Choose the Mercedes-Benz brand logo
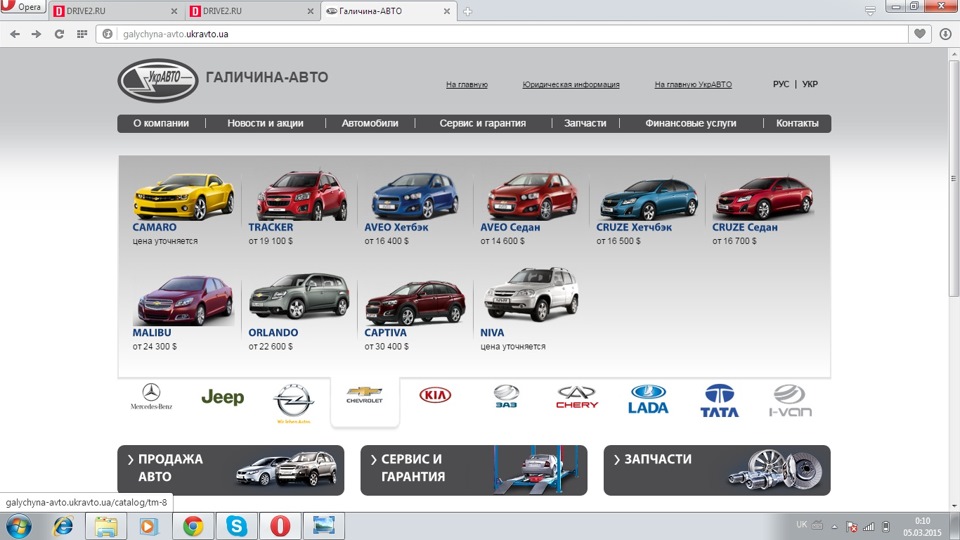 point(151,397)
